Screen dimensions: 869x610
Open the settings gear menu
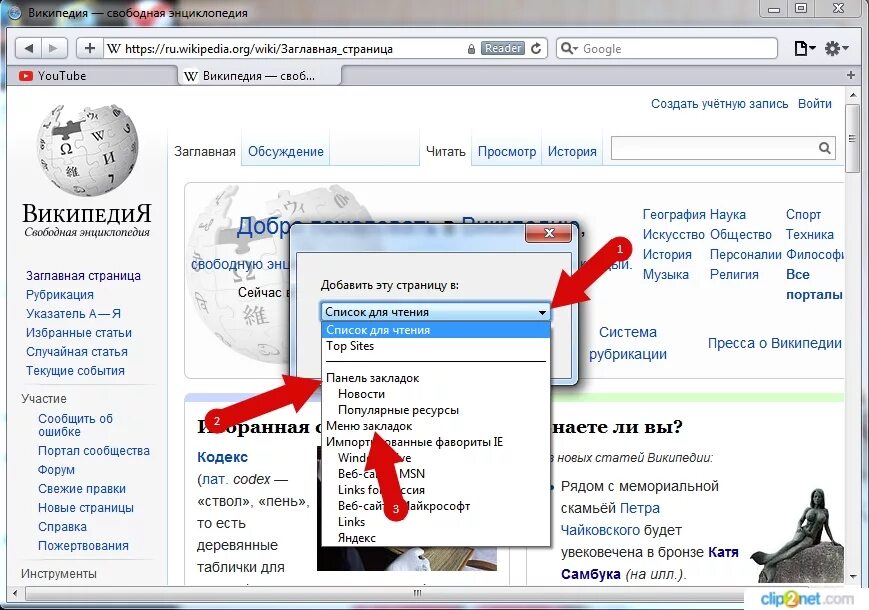point(836,49)
